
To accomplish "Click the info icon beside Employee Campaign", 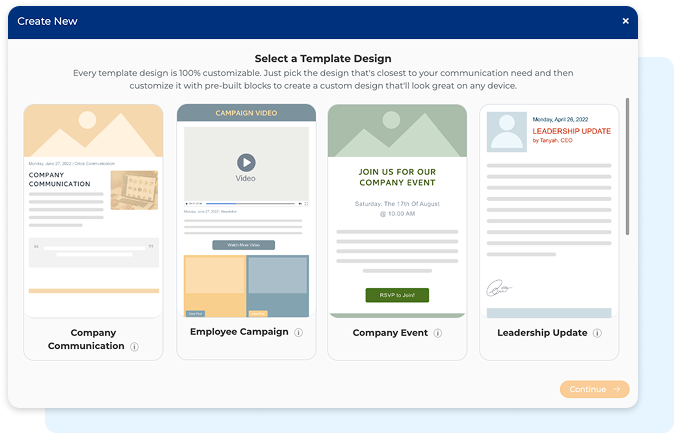I will tap(298, 332).
